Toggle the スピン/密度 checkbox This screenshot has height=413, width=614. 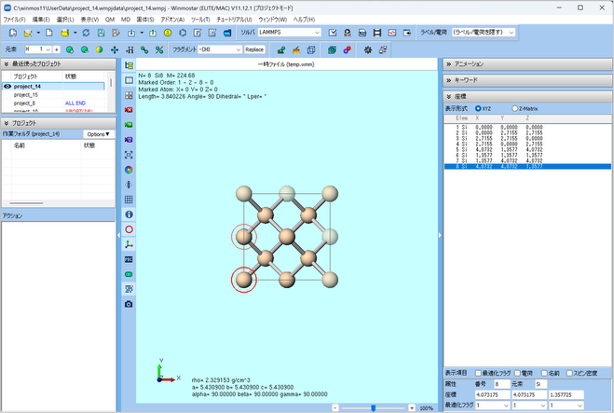click(568, 372)
